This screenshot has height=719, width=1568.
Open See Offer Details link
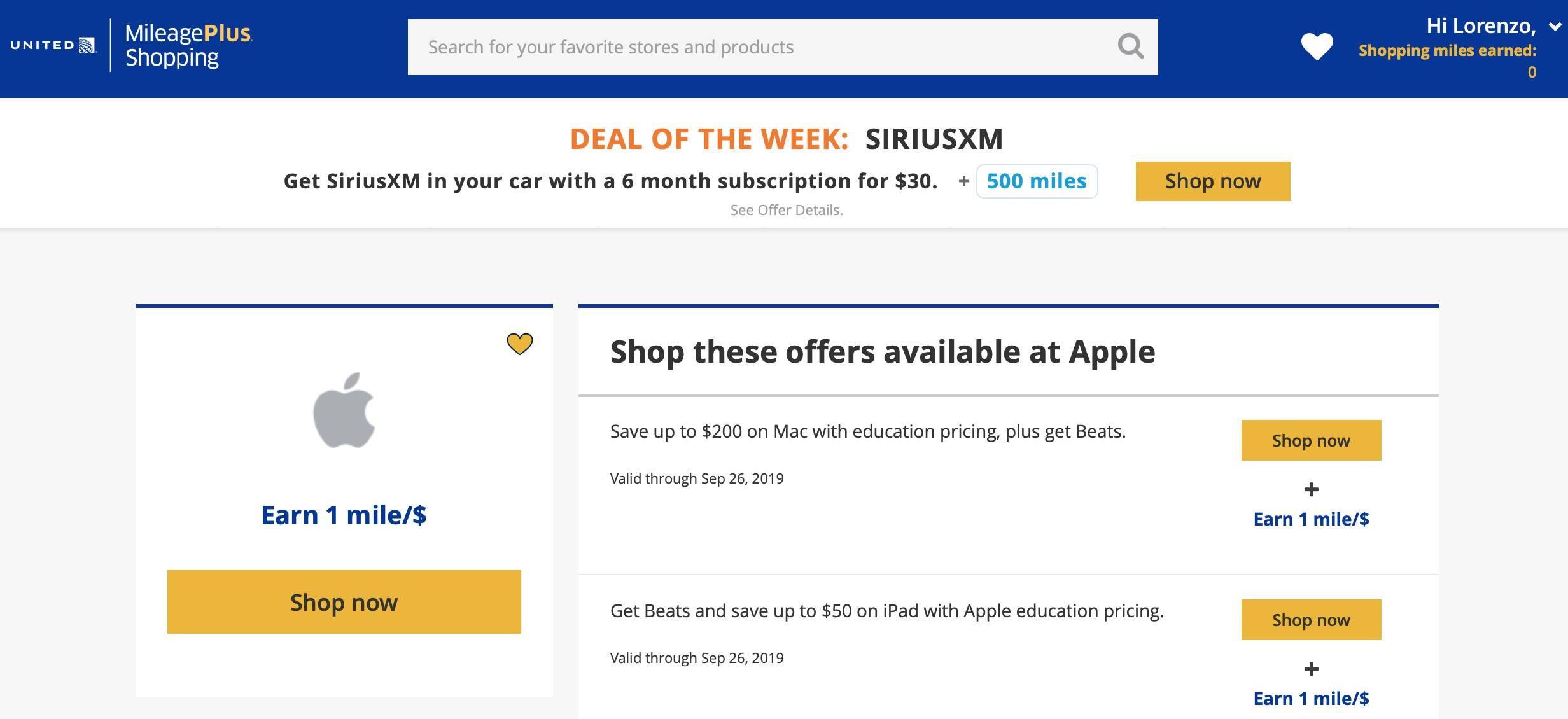(x=787, y=210)
